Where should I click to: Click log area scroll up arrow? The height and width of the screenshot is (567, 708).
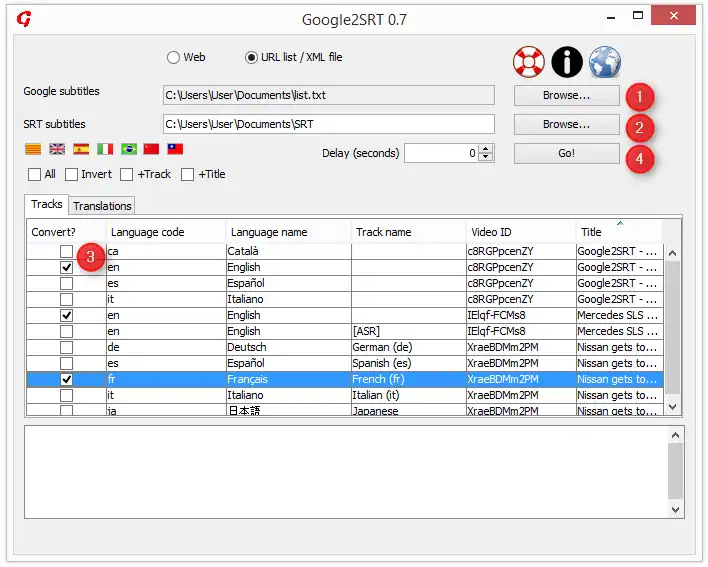point(675,435)
